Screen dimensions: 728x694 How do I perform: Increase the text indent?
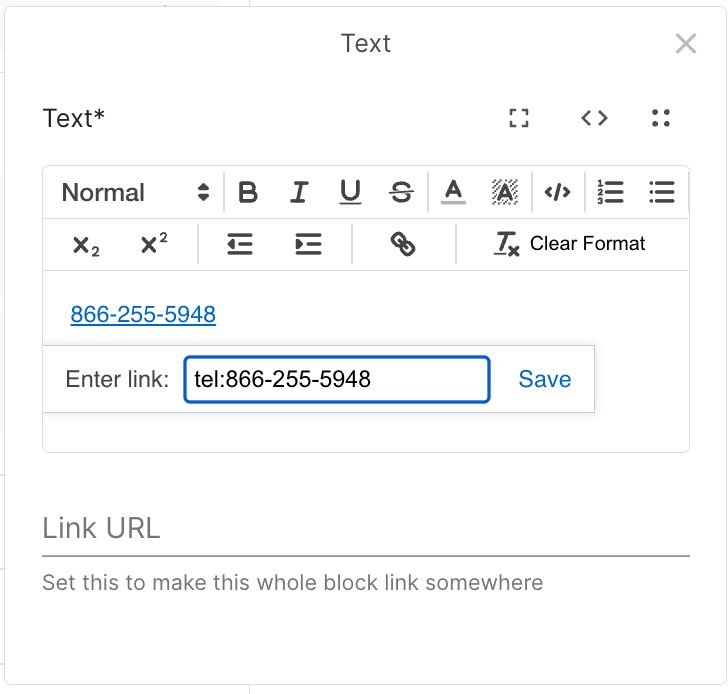[x=308, y=245]
